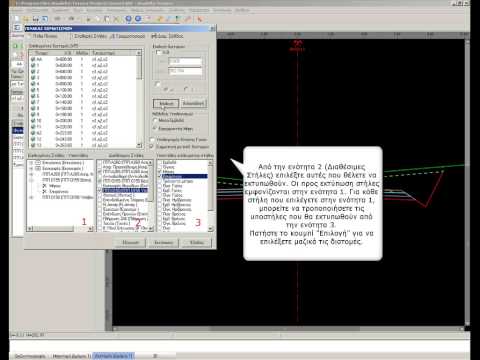This screenshot has width=480, height=360.
Task: Select the first radio button under Επιλογή
Action: [x=155, y=120]
